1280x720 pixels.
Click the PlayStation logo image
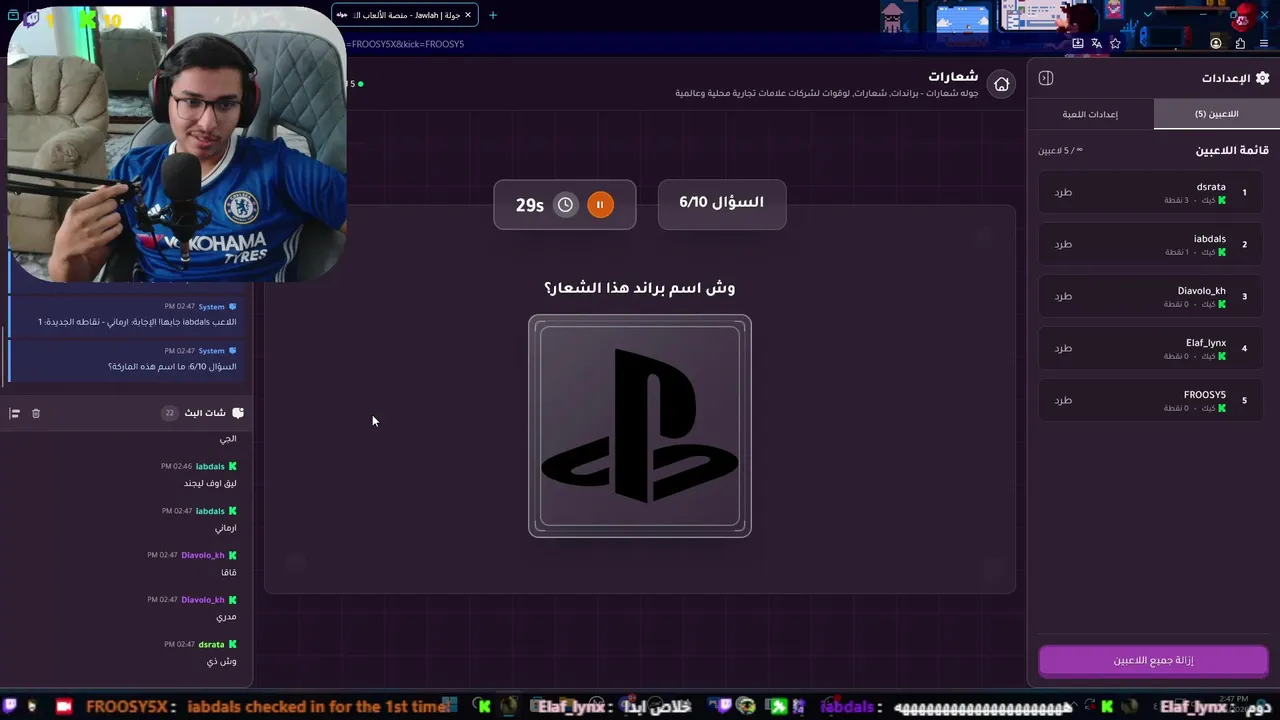coord(640,426)
